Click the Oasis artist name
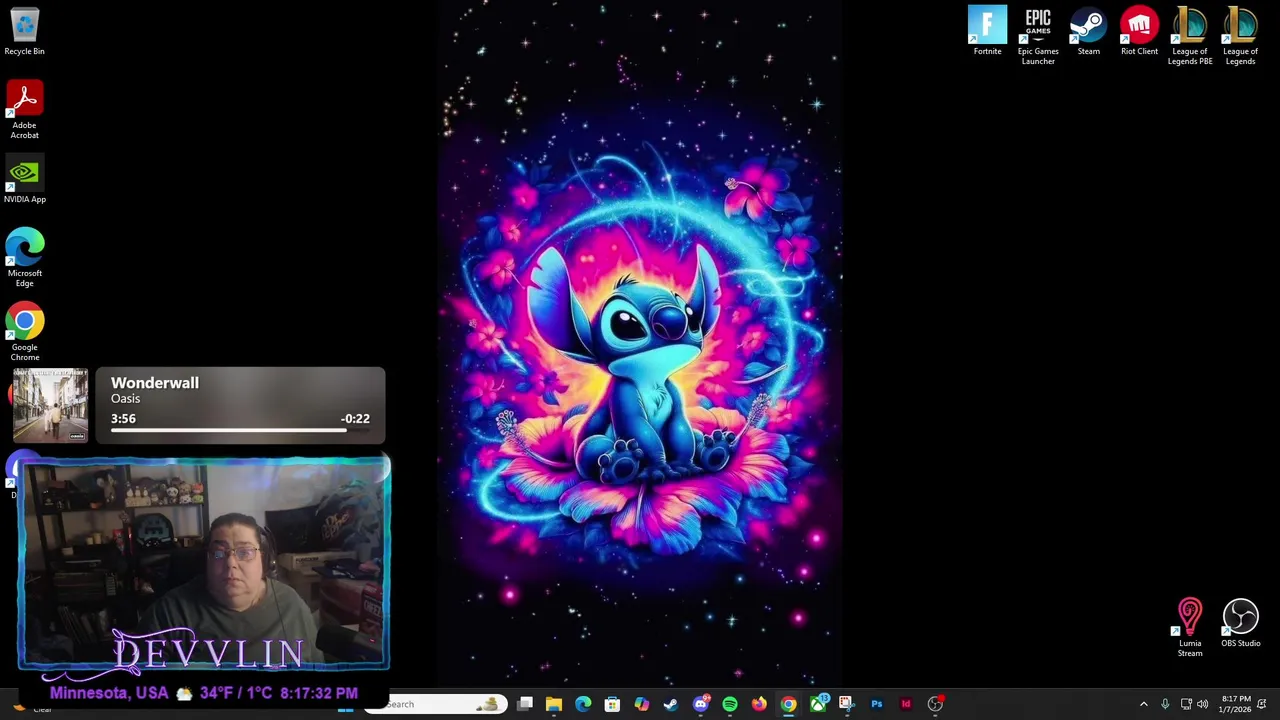This screenshot has height=720, width=1280. pyautogui.click(x=125, y=399)
